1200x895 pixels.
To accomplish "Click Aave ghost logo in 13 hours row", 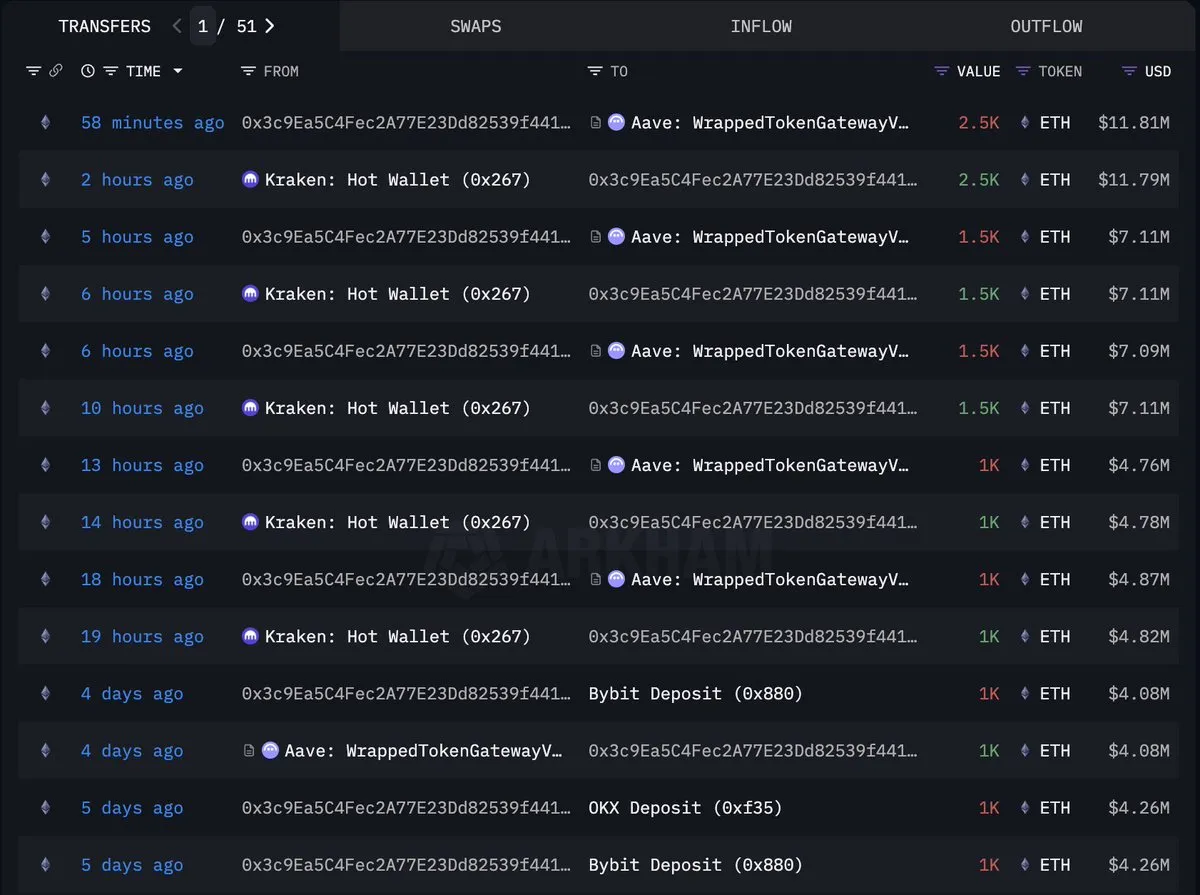I will [x=616, y=465].
